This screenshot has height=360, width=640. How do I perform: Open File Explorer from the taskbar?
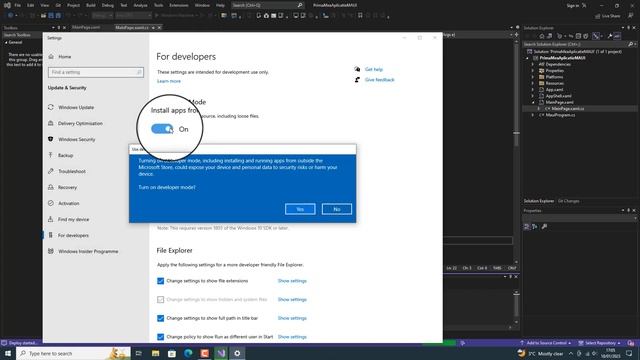156,353
